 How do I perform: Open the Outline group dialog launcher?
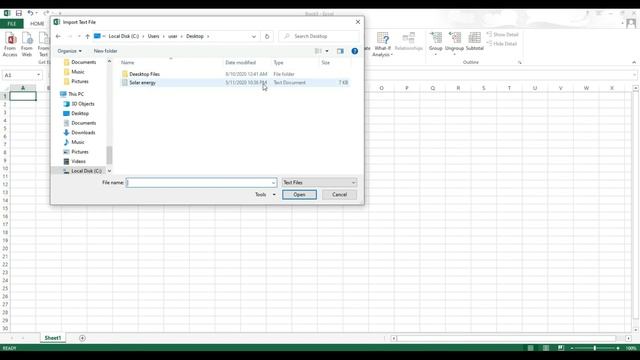(520, 62)
